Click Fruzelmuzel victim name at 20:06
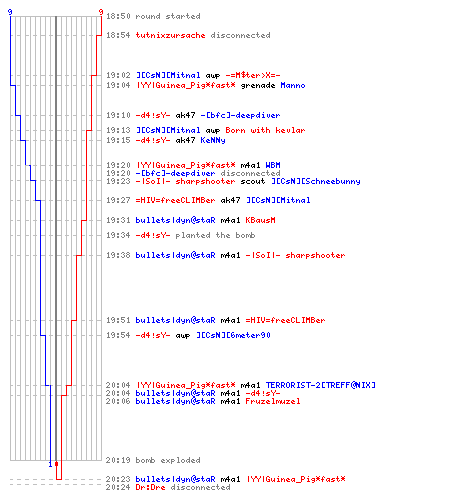Image resolution: width=450 pixels, height=500 pixels. point(273,401)
